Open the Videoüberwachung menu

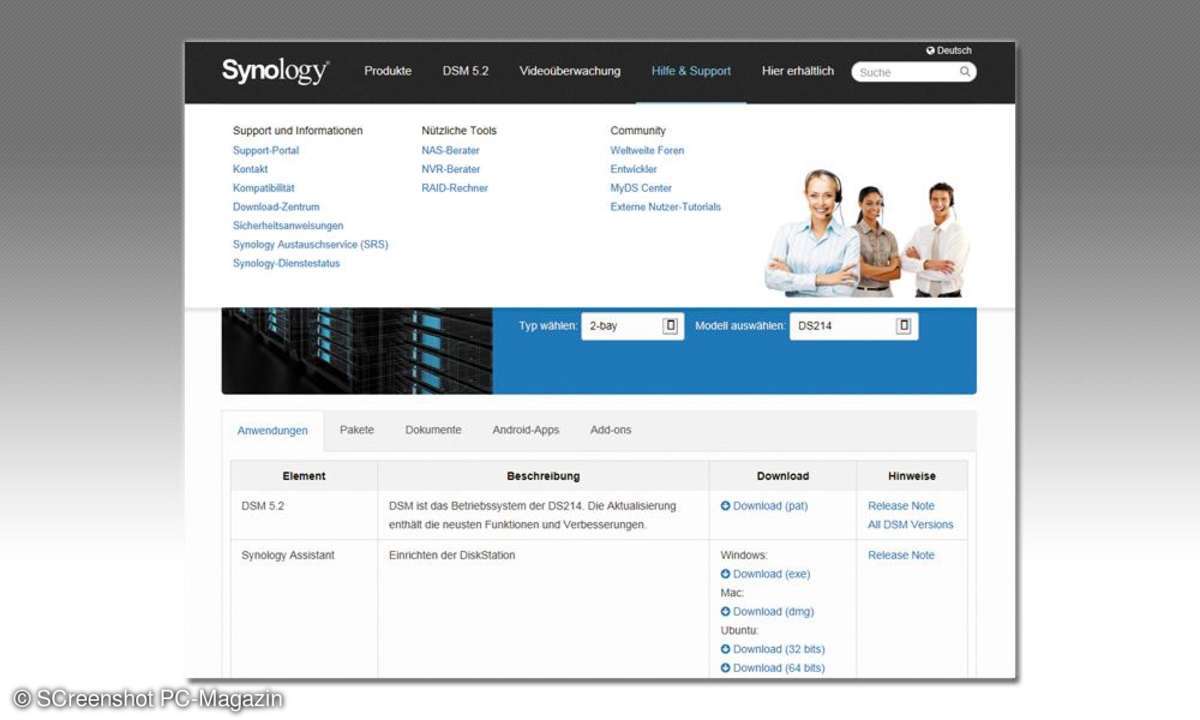570,71
